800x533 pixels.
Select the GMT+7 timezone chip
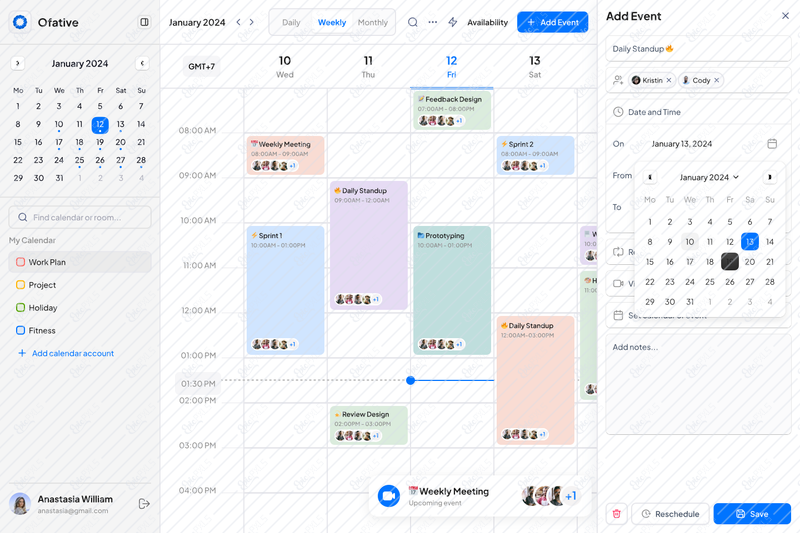pos(202,66)
